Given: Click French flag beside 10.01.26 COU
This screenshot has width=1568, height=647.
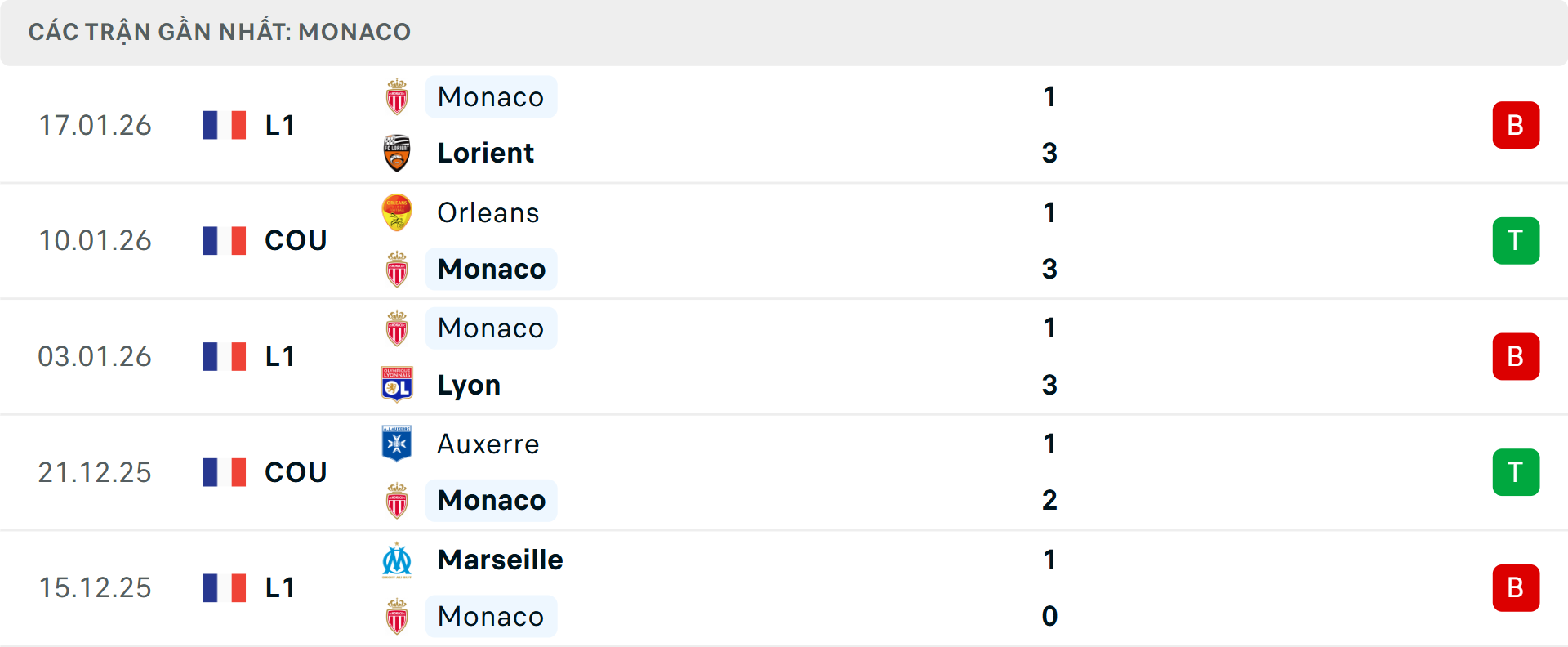Looking at the screenshot, I should click(225, 241).
